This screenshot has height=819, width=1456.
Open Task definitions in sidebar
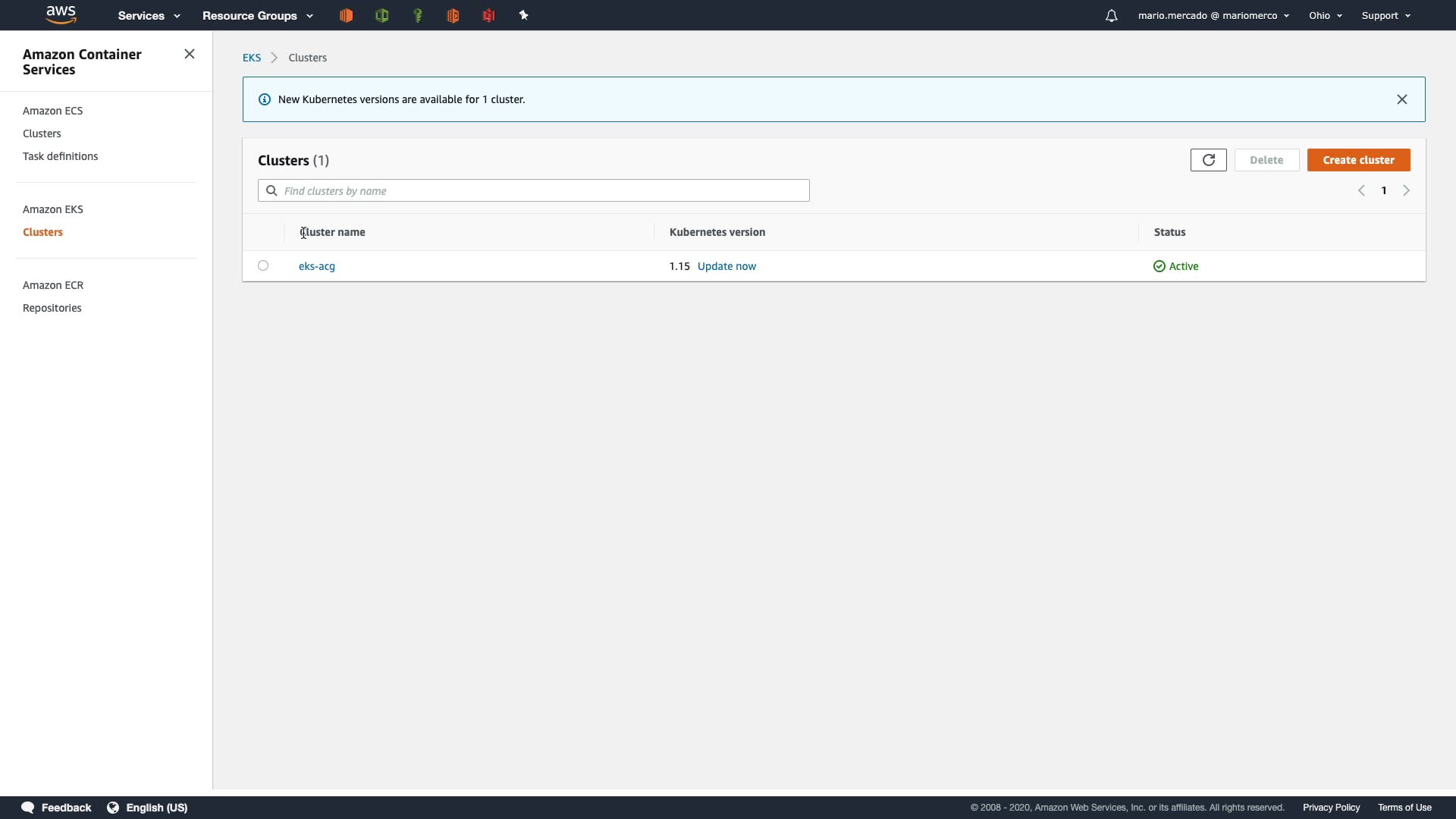61,156
